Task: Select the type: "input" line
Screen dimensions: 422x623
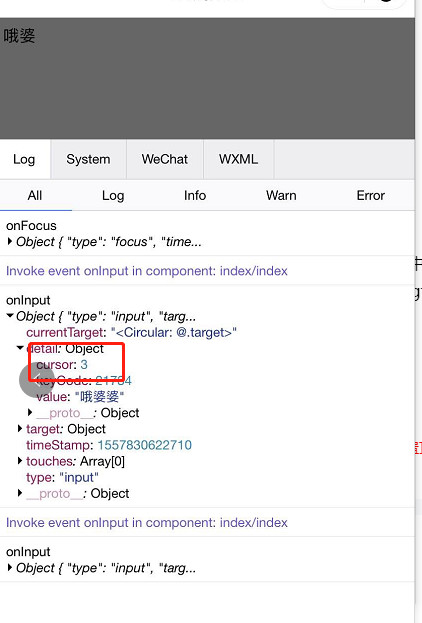Action: 62,477
